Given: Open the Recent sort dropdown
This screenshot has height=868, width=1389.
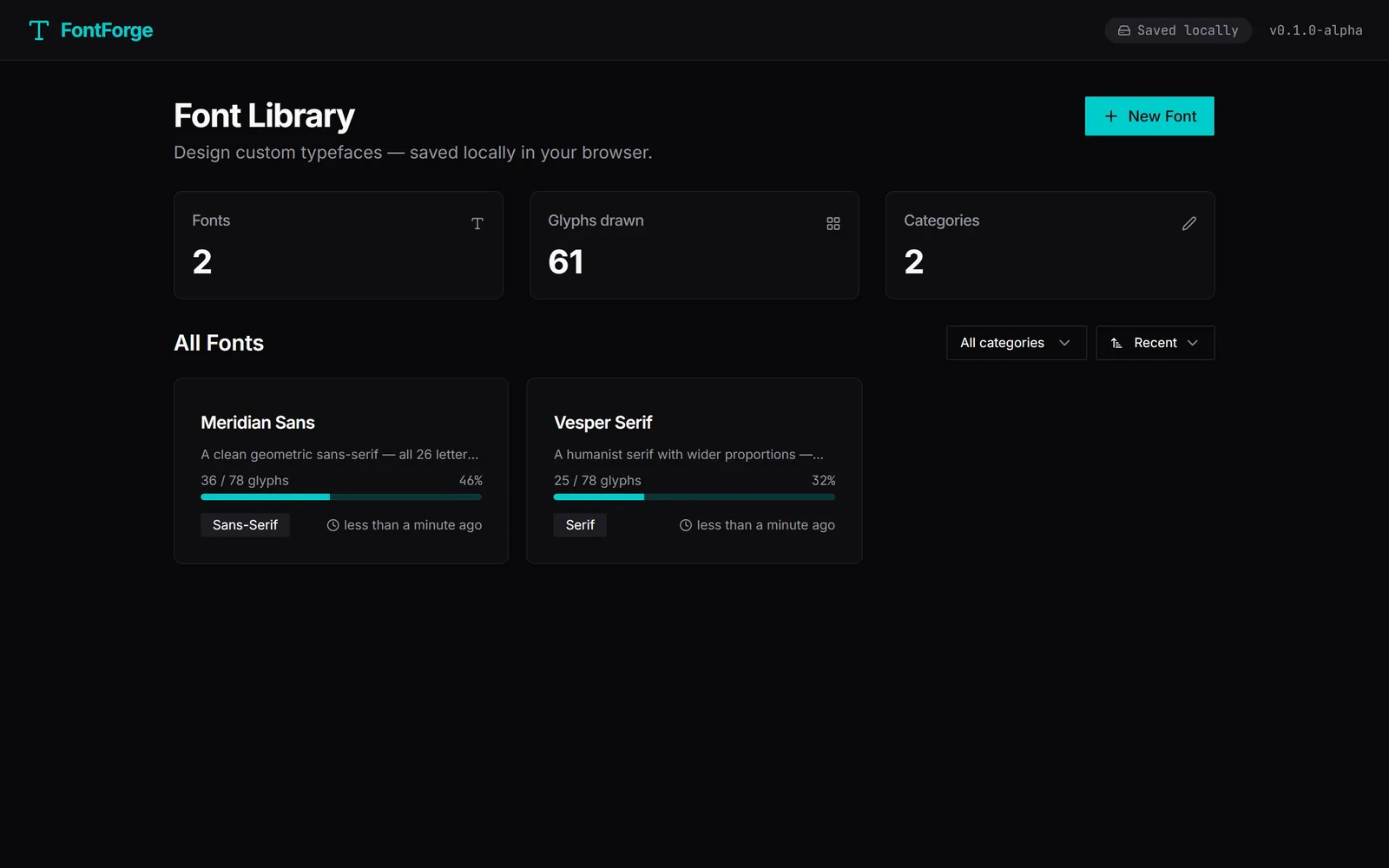Looking at the screenshot, I should pos(1155,343).
